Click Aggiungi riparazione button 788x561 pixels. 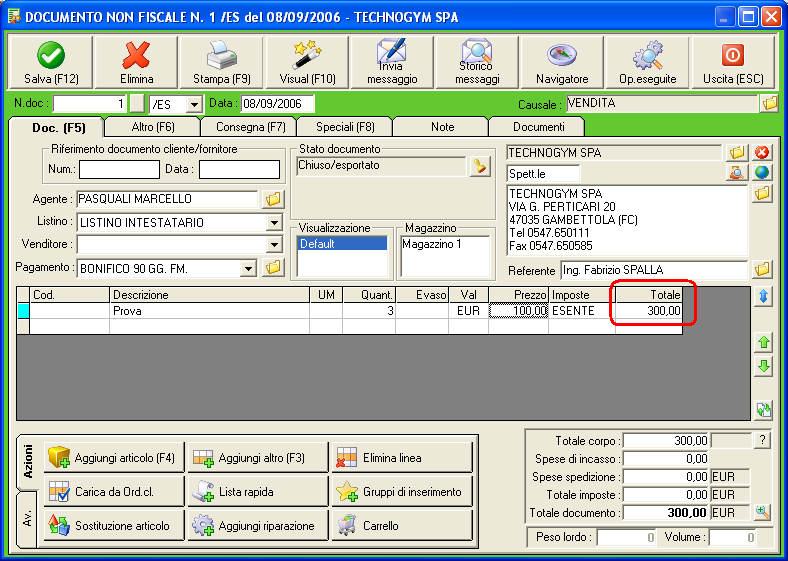point(258,526)
